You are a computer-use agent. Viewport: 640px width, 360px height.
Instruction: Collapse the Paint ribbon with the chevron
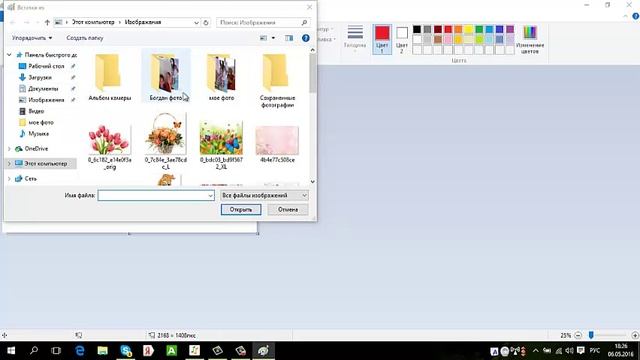click(x=625, y=17)
